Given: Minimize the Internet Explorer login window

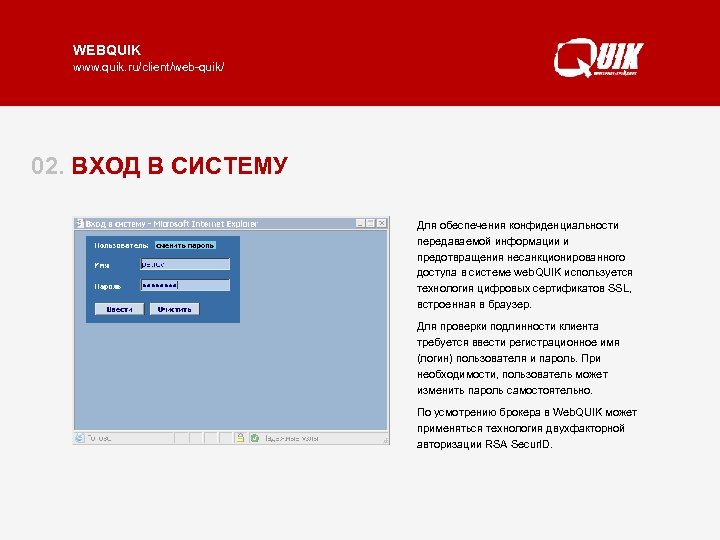Looking at the screenshot, I should point(360,223).
